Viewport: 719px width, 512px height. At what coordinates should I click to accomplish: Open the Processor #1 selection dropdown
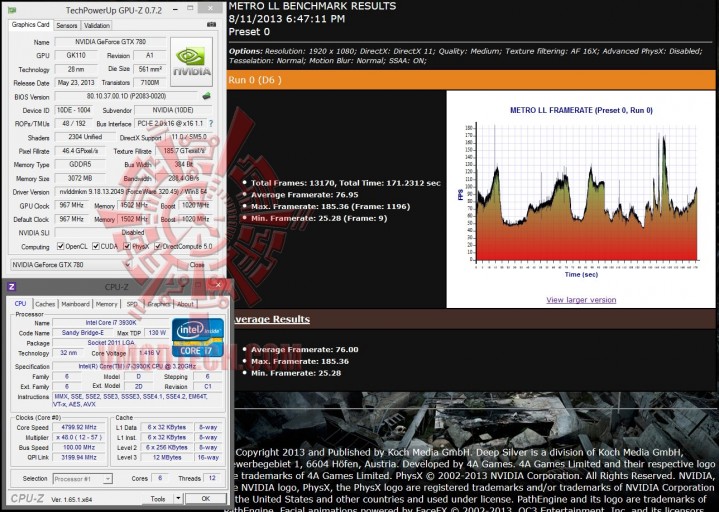coord(83,479)
